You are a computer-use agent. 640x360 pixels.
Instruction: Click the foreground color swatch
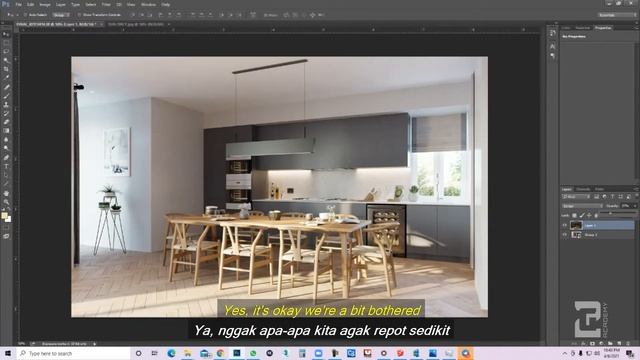pos(4,216)
